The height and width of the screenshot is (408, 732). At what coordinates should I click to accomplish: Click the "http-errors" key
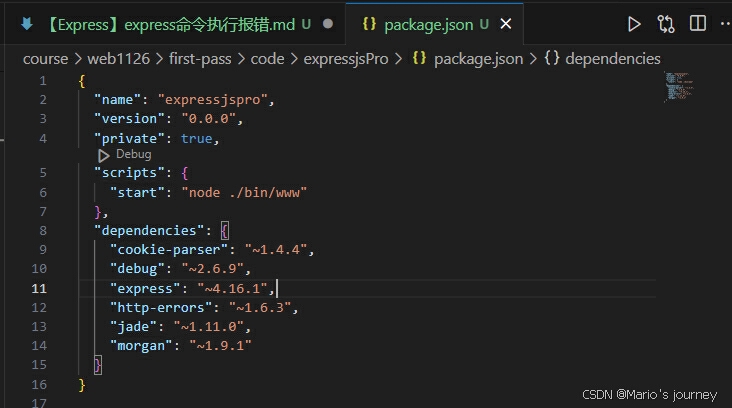[161, 308]
